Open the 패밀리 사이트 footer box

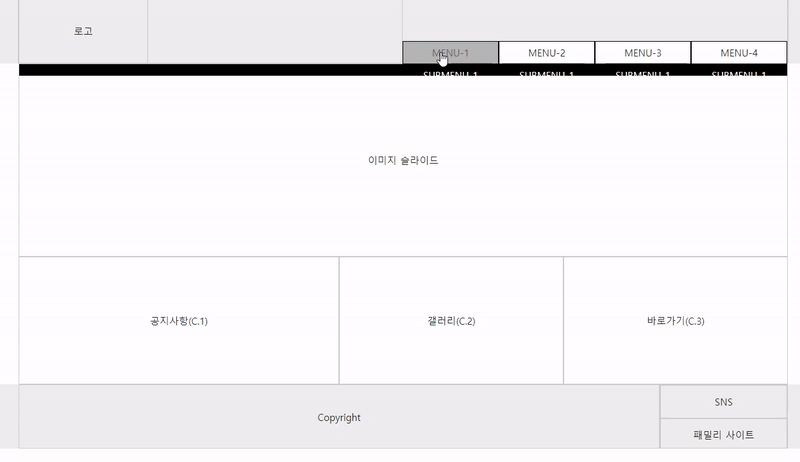723,434
